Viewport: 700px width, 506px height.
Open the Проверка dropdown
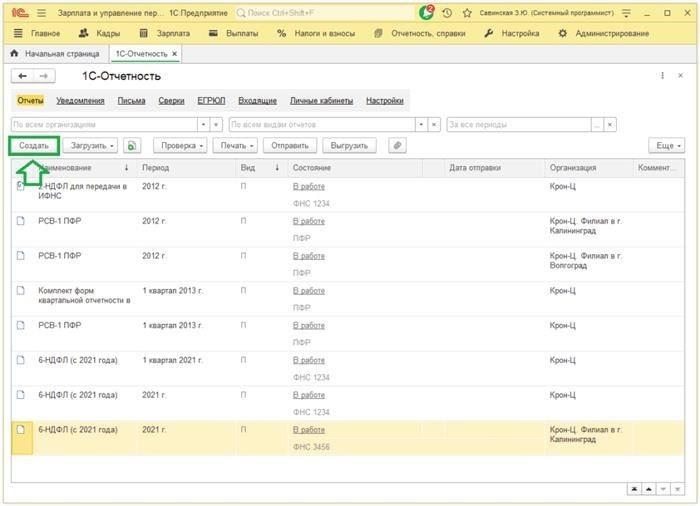(x=180, y=146)
